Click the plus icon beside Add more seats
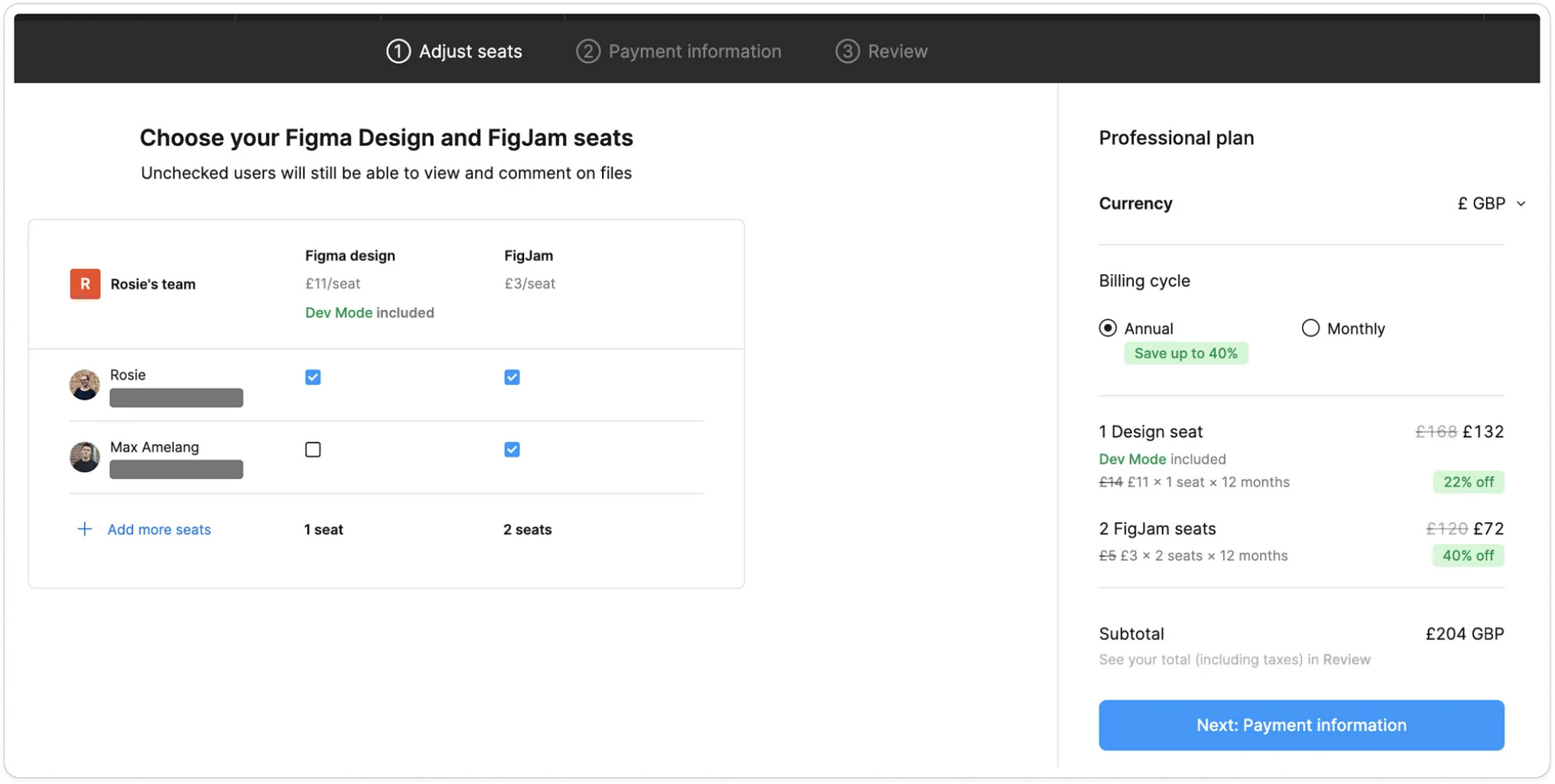 (x=84, y=529)
